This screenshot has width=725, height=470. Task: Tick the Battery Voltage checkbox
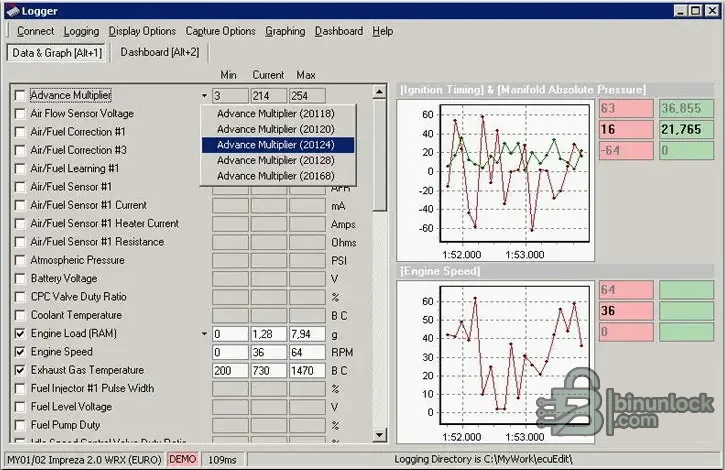pyautogui.click(x=20, y=278)
